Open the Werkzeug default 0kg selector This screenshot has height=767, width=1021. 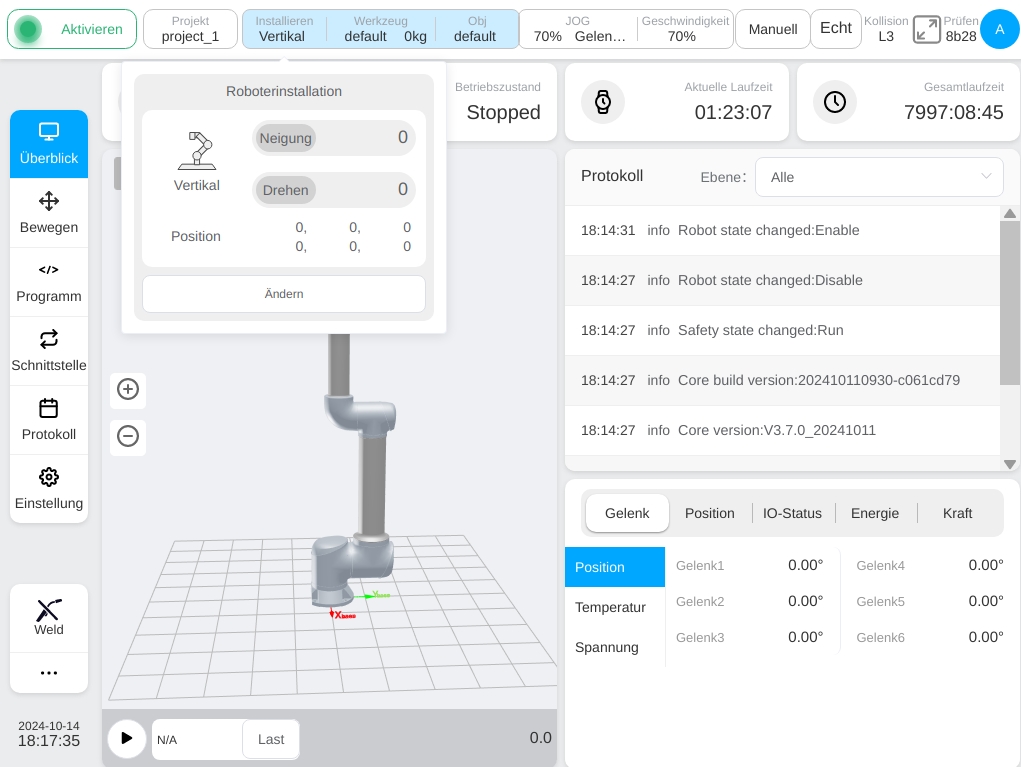[x=380, y=29]
